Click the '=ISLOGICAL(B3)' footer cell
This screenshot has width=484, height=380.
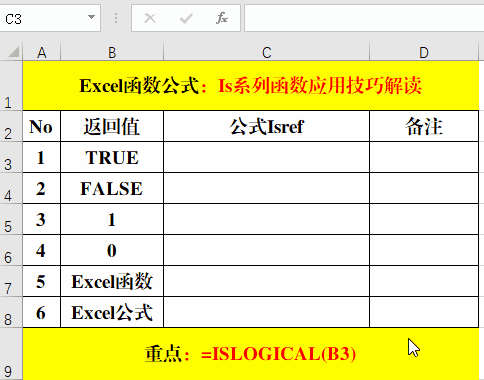(x=251, y=354)
